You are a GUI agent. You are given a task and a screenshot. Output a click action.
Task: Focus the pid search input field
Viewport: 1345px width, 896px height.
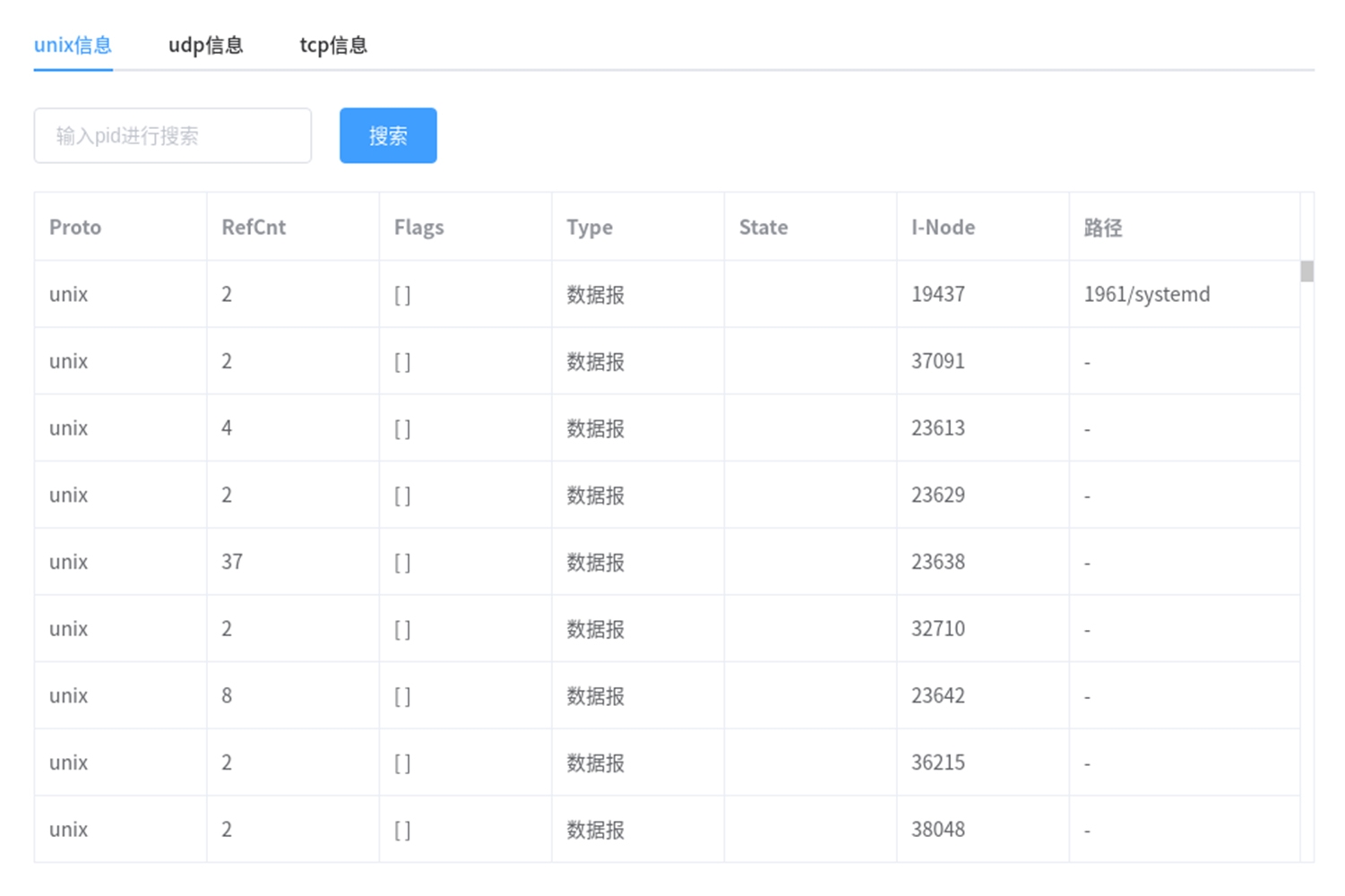pyautogui.click(x=173, y=136)
